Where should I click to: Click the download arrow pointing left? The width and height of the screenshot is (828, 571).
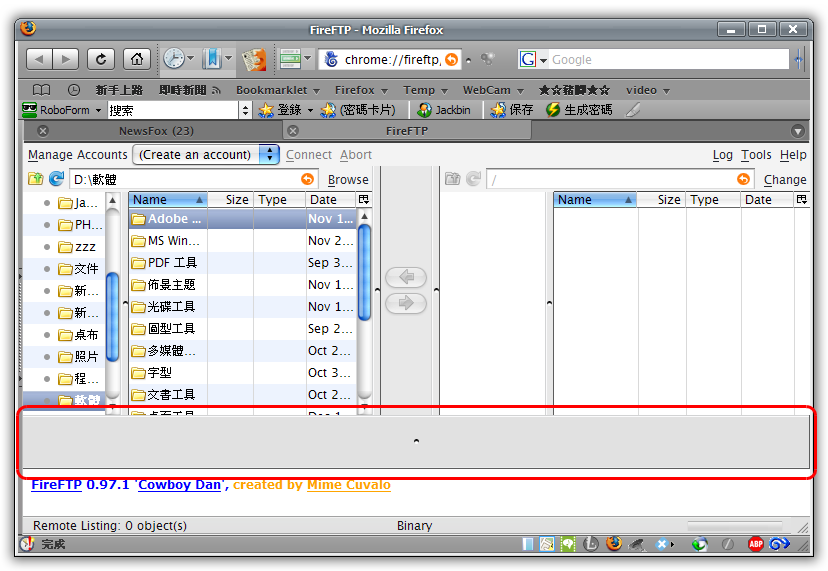pos(405,277)
